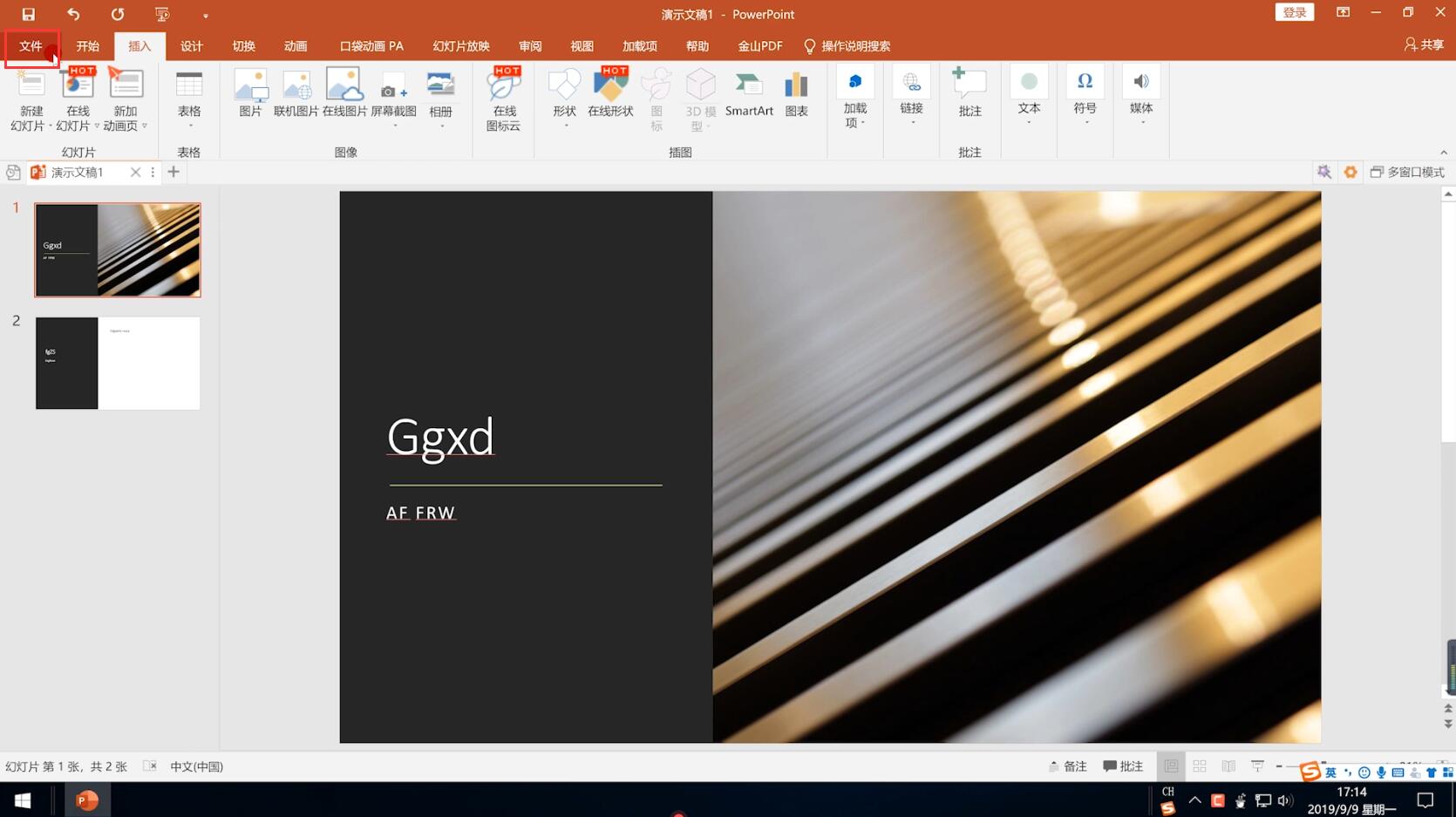Viewport: 1456px width, 817px height.
Task: Undo the last action
Action: (73, 14)
